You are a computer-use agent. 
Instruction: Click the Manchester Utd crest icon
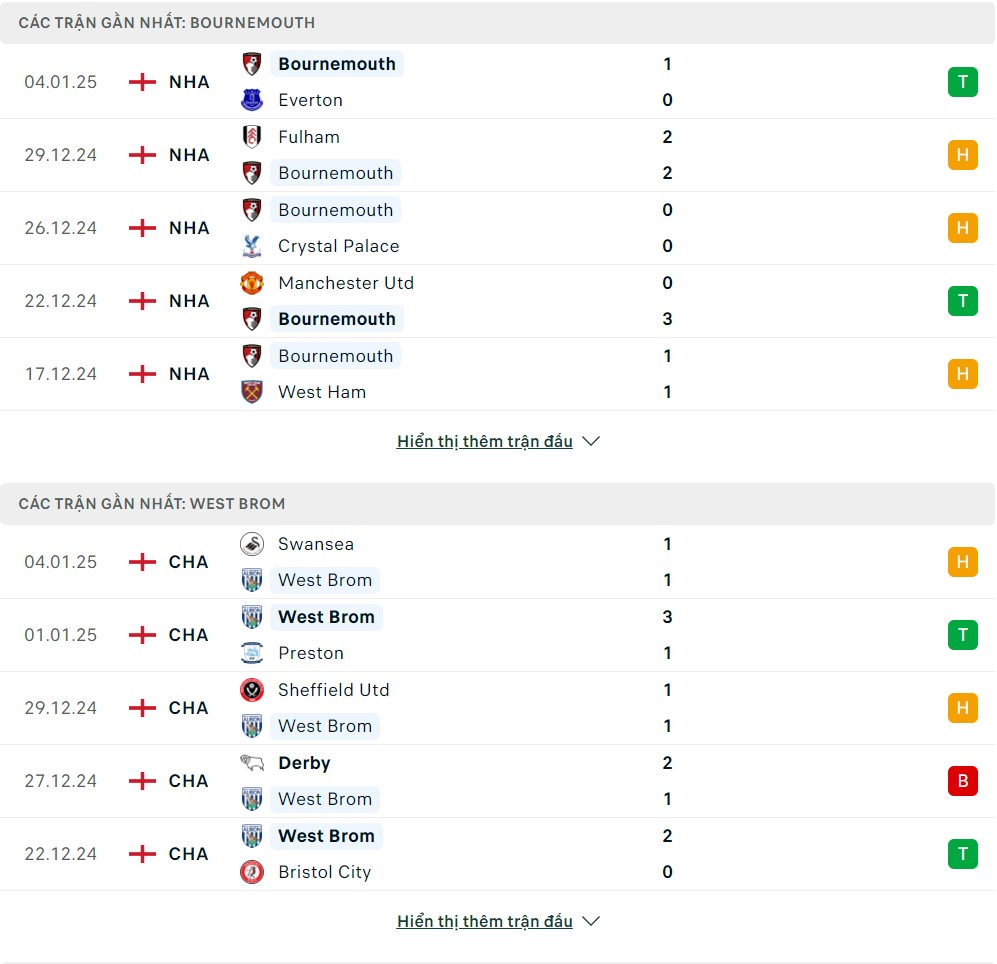coord(252,283)
